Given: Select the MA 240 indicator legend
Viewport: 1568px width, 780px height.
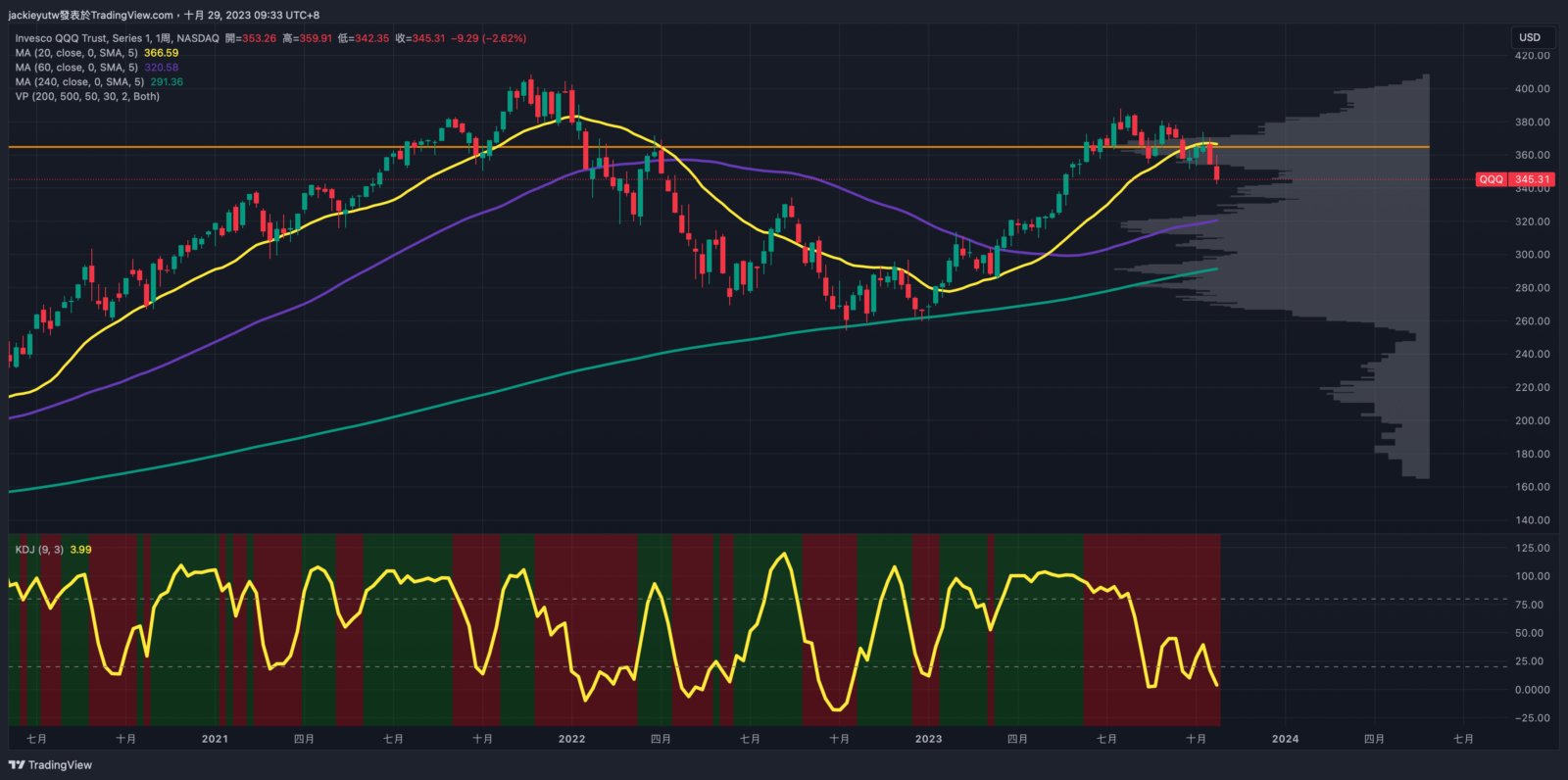Looking at the screenshot, I should pos(79,82).
